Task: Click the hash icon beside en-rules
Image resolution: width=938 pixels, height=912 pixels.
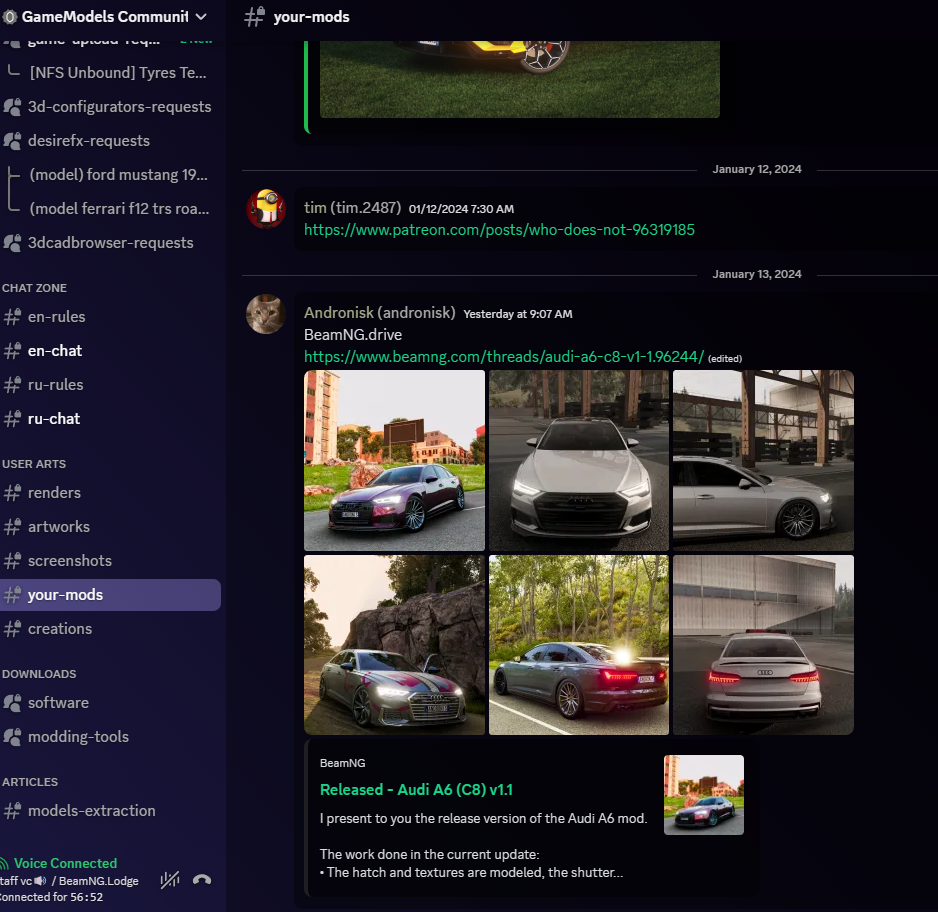Action: pos(12,317)
